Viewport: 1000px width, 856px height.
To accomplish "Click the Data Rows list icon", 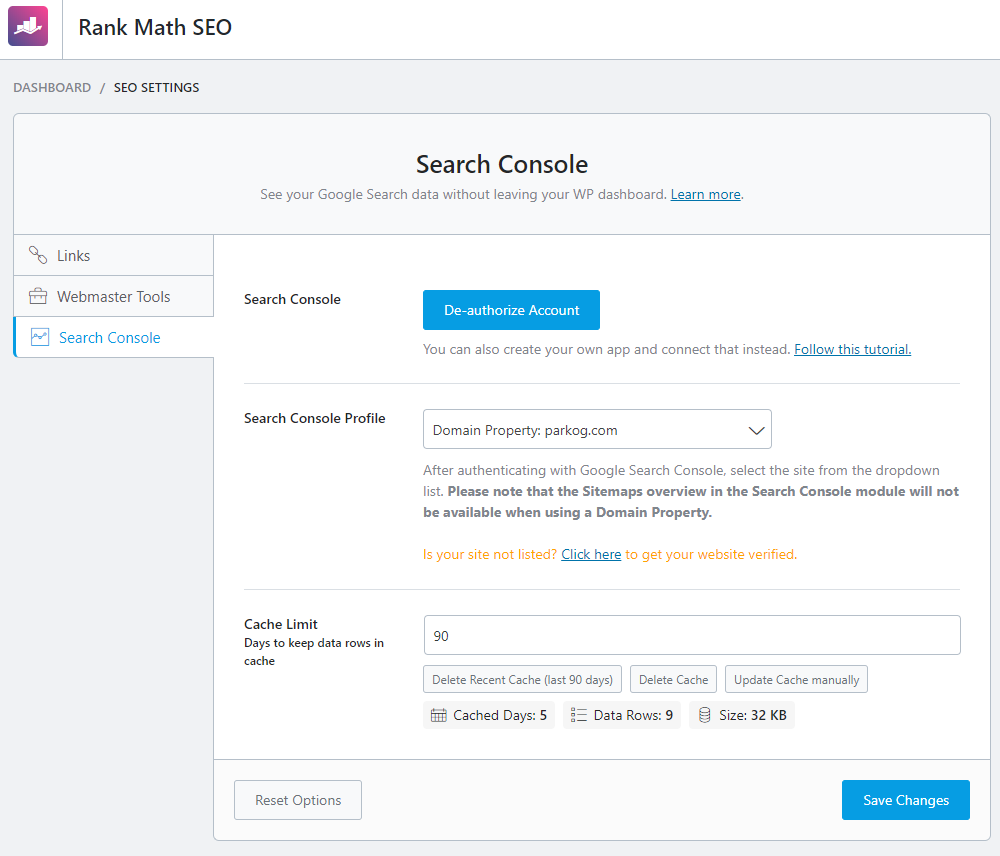I will pos(578,715).
